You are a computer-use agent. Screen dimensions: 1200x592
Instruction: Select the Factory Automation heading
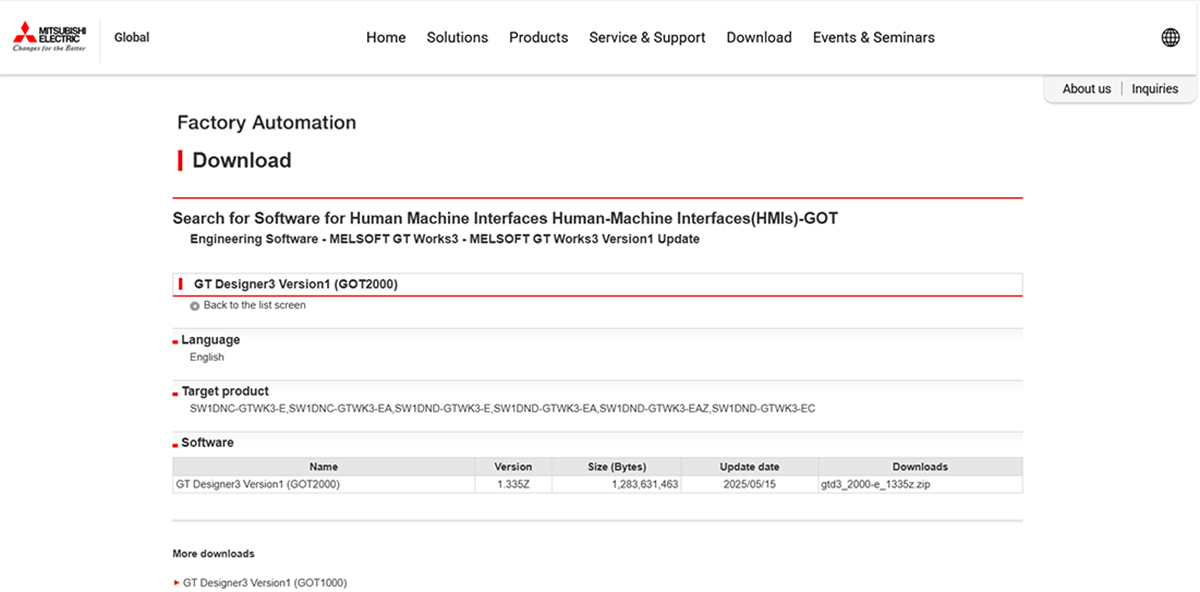[267, 123]
